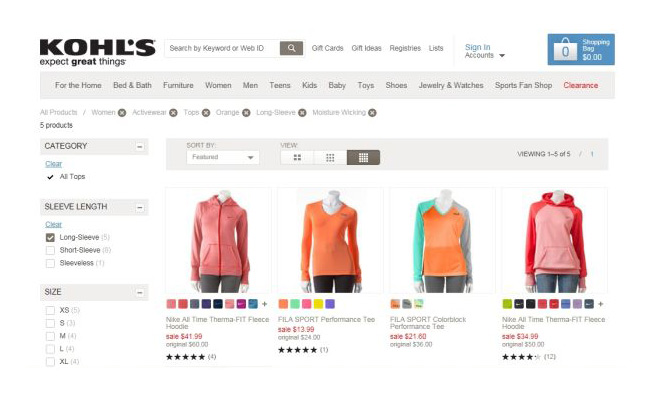Open the pink zip hoodie product image
This screenshot has width=652, height=400.
[219, 241]
